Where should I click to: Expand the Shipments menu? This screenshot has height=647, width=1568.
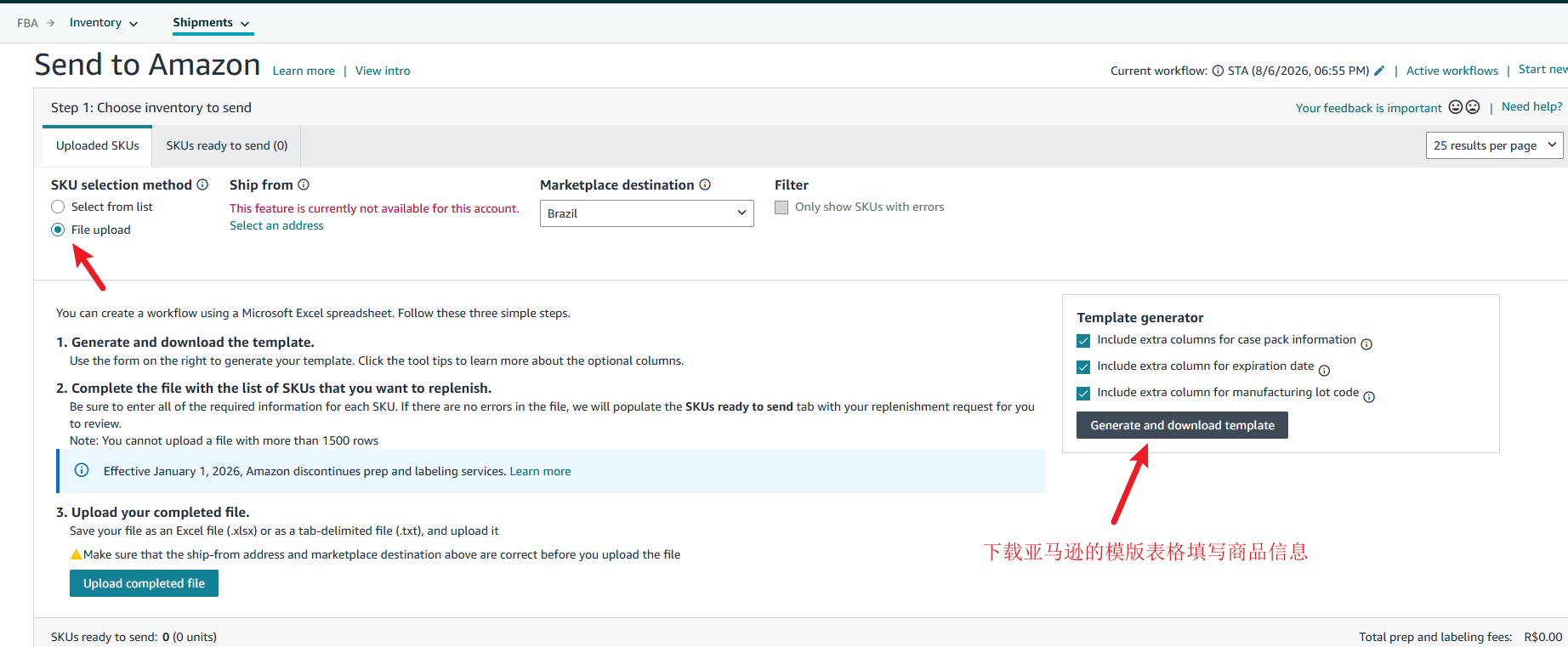click(212, 23)
